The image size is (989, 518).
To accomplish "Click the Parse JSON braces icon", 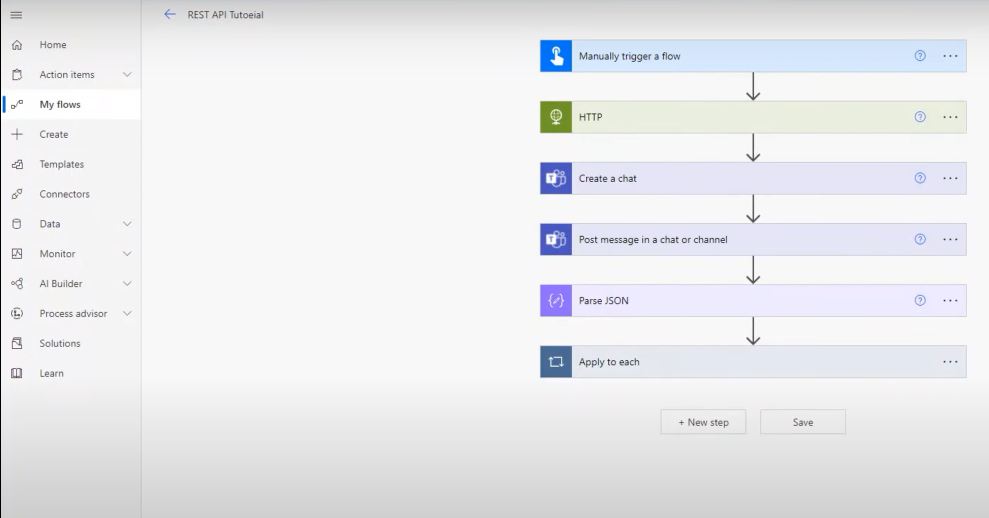I will point(556,300).
